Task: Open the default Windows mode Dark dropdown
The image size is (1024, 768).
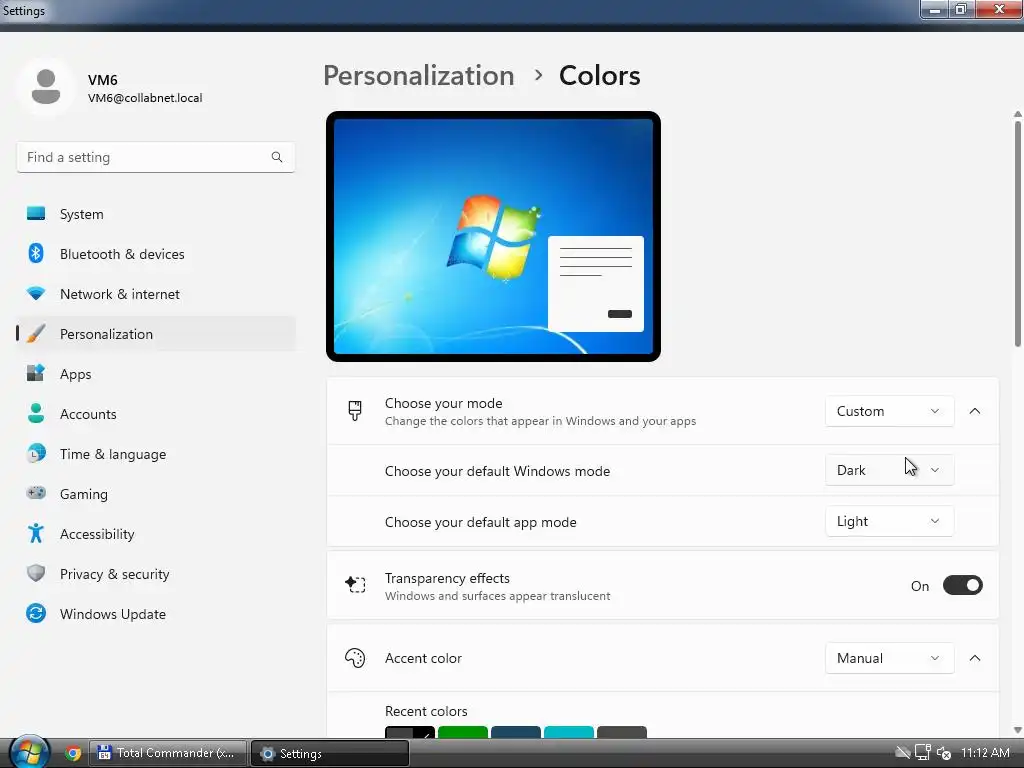Action: (889, 470)
